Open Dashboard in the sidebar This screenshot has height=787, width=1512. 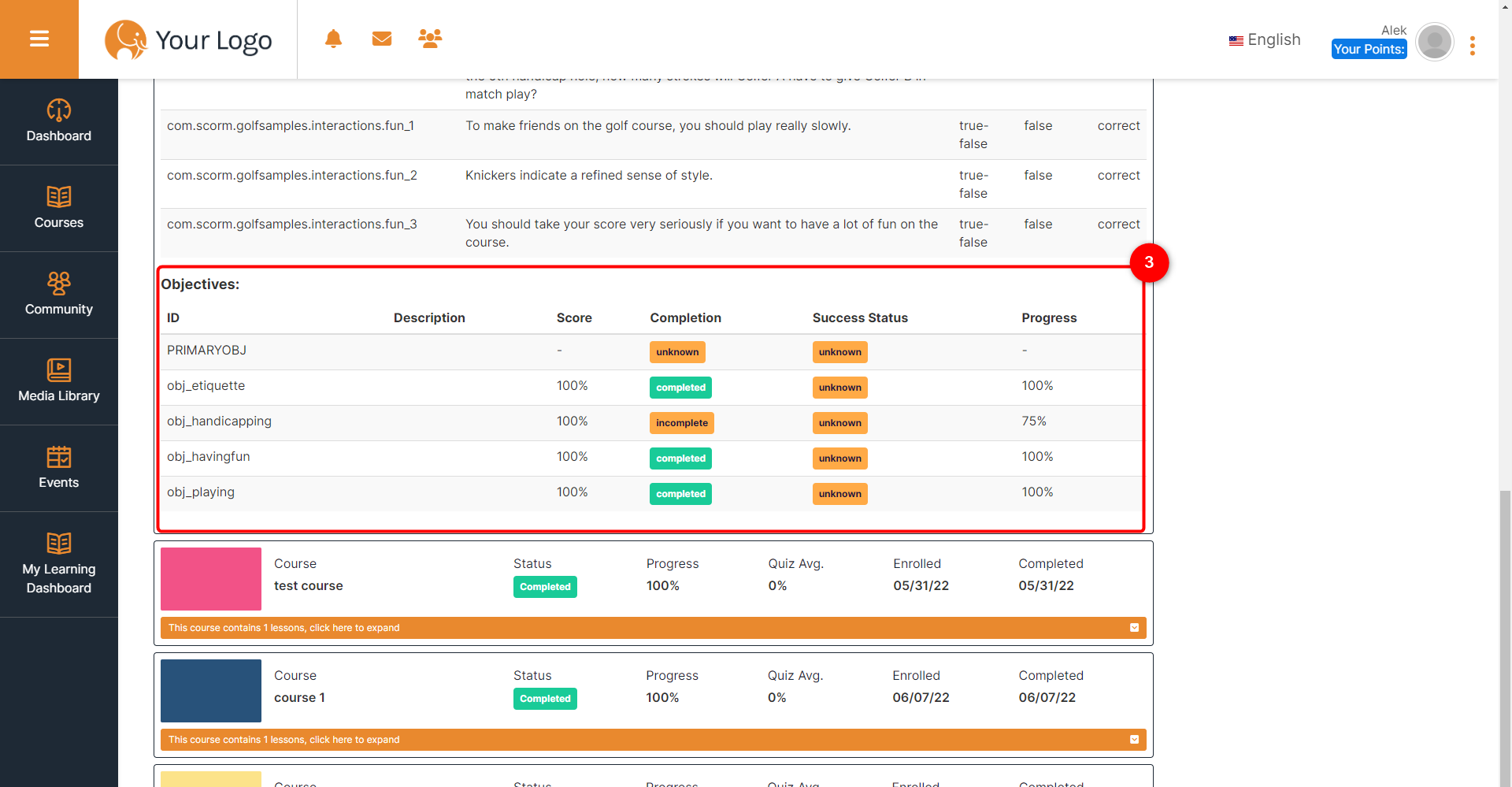59,122
